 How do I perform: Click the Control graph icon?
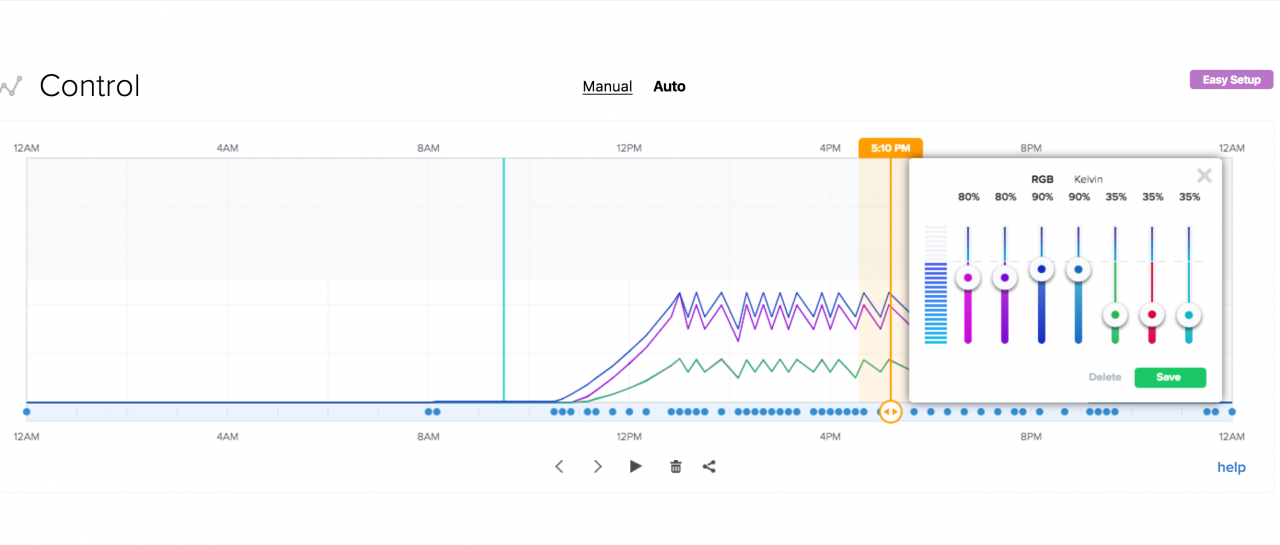coord(11,86)
